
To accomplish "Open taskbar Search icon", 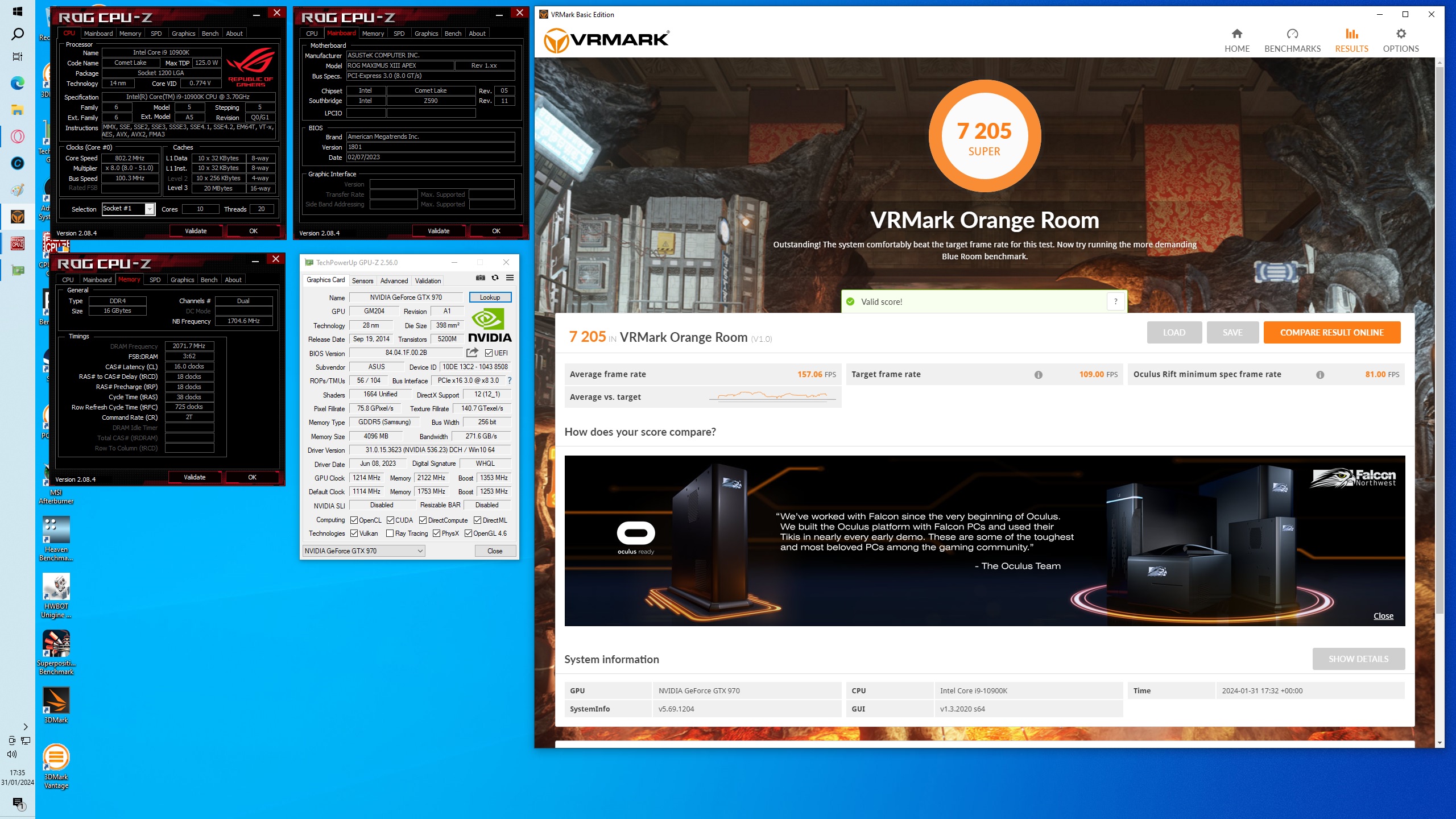I will pyautogui.click(x=18, y=34).
